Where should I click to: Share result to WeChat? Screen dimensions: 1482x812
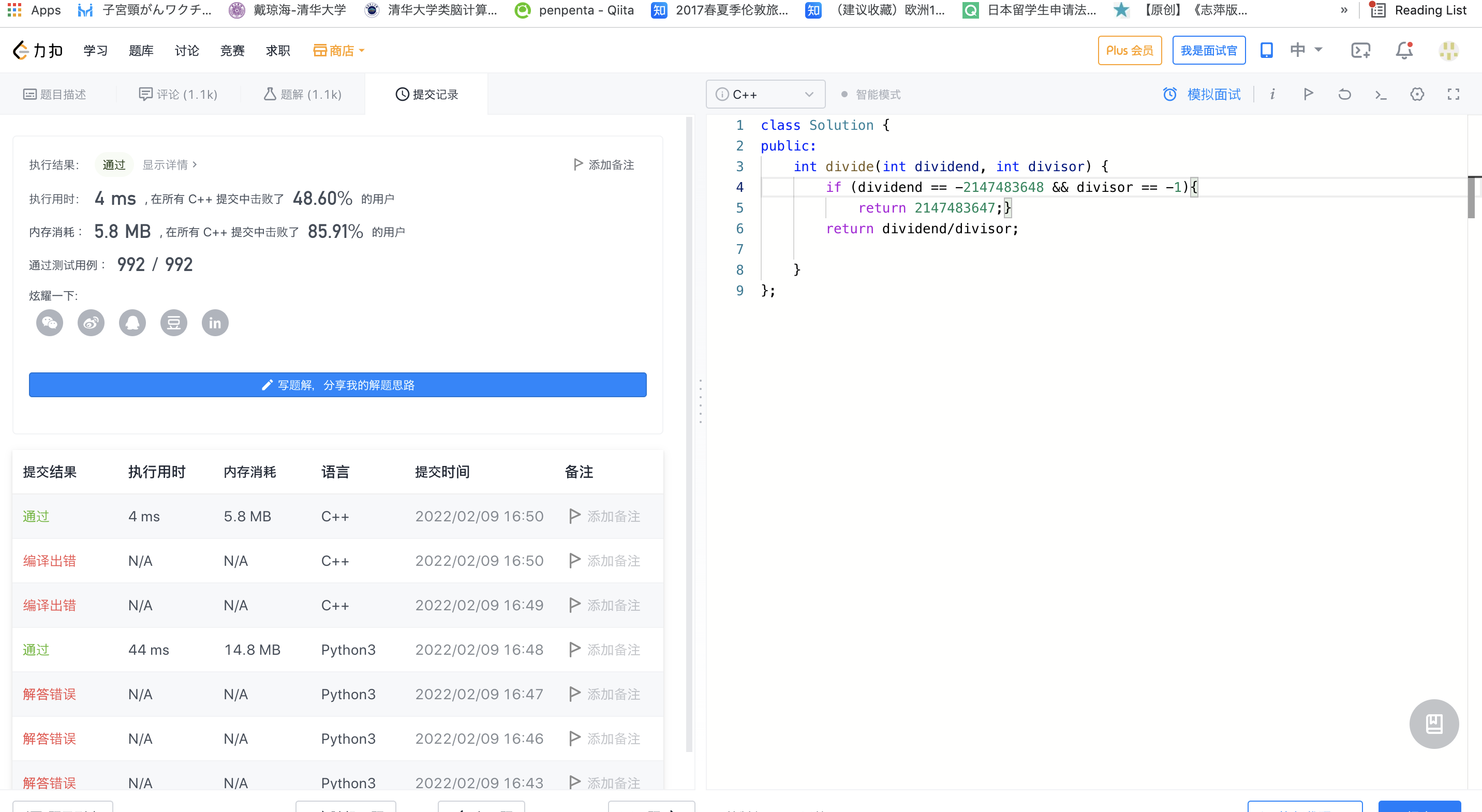(x=50, y=323)
